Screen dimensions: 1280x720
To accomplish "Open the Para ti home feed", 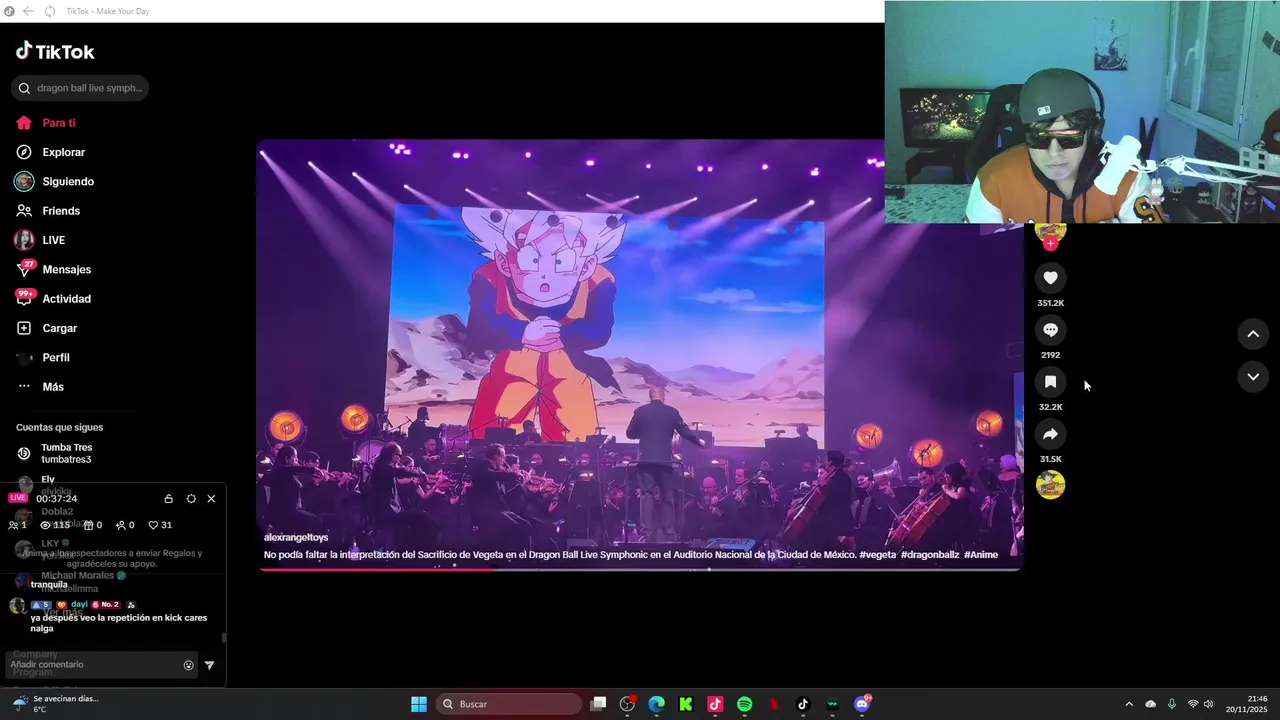I will coord(46,123).
